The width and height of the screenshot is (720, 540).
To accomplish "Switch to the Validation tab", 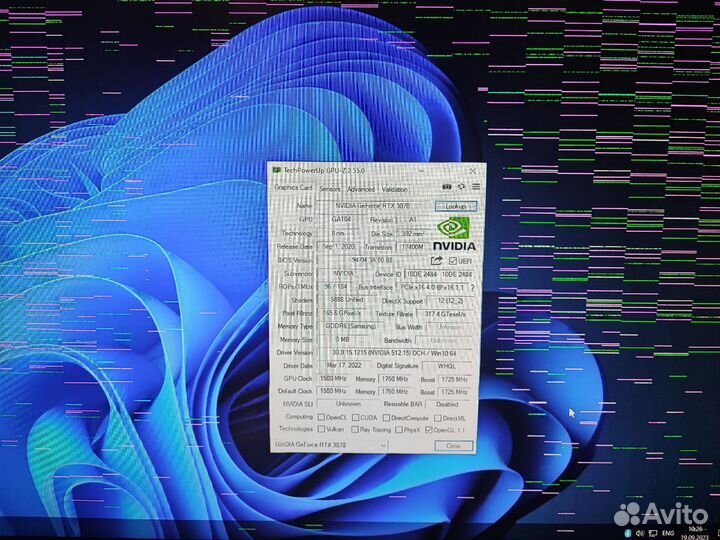I will pos(394,189).
